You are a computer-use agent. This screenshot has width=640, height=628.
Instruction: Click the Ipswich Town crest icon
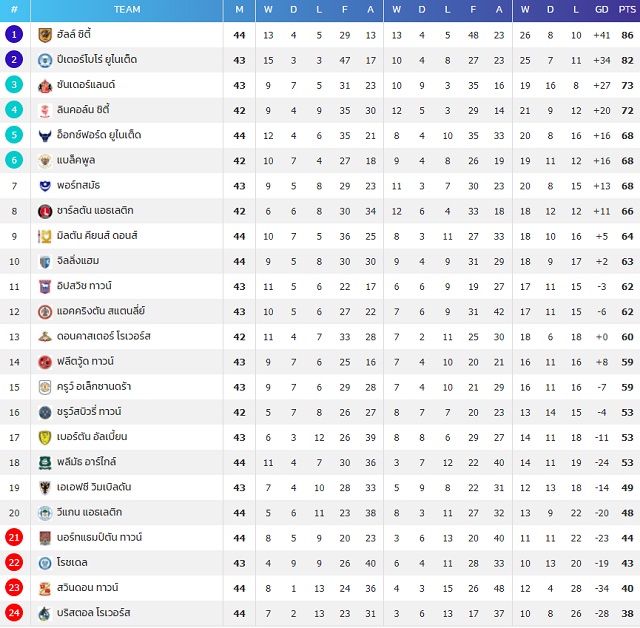coord(45,287)
